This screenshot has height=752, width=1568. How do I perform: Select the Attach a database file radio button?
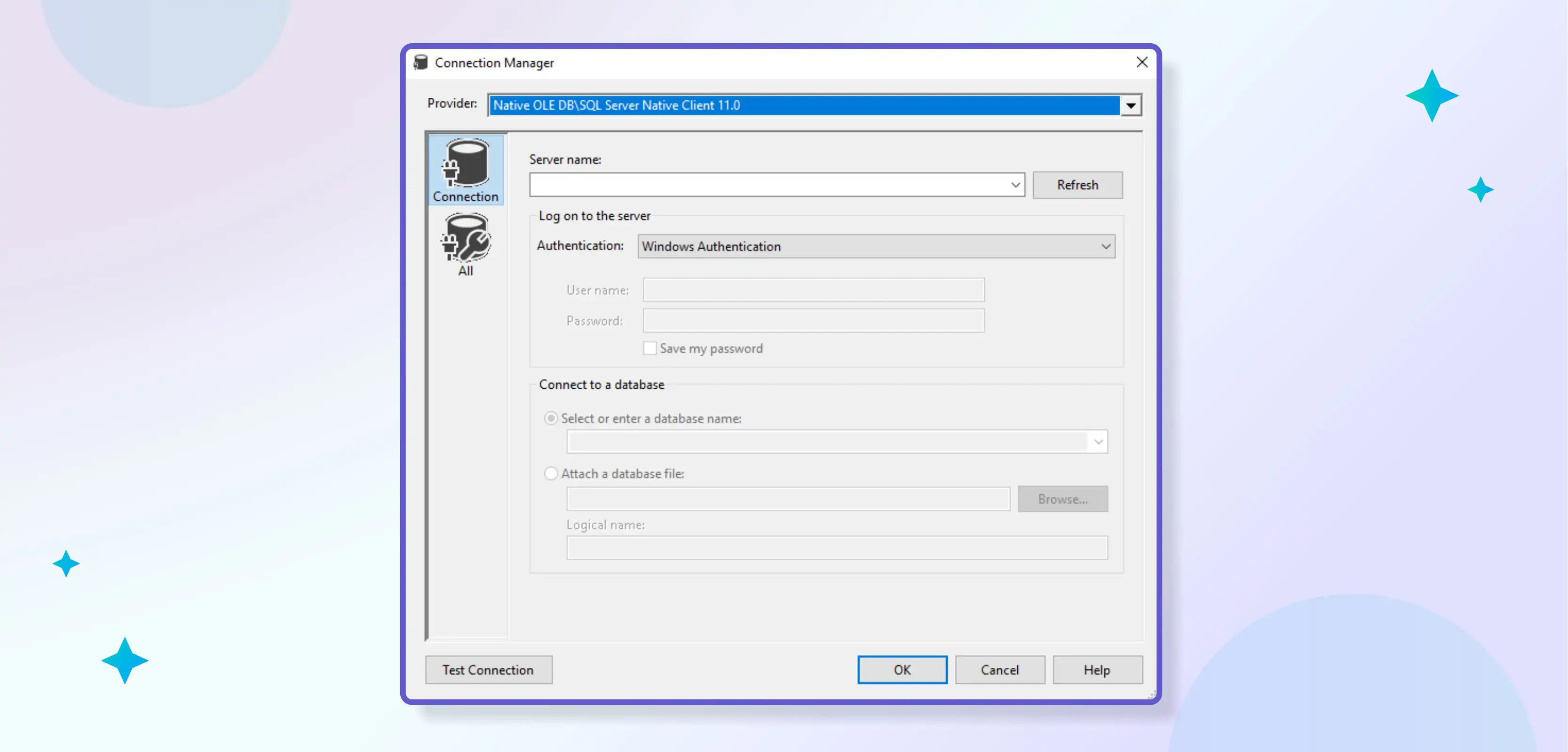tap(551, 473)
